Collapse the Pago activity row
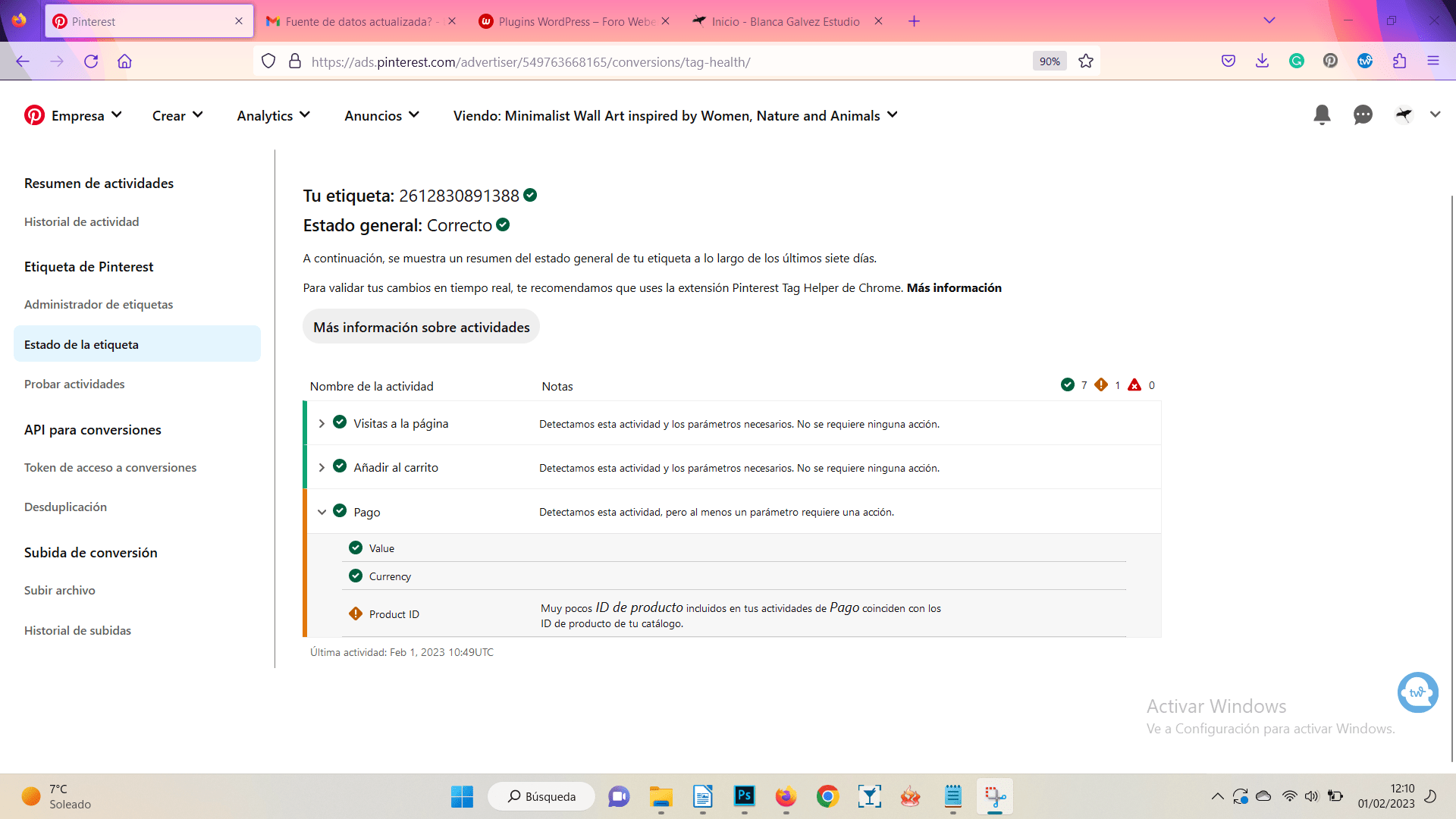Image resolution: width=1456 pixels, height=819 pixels. point(322,512)
